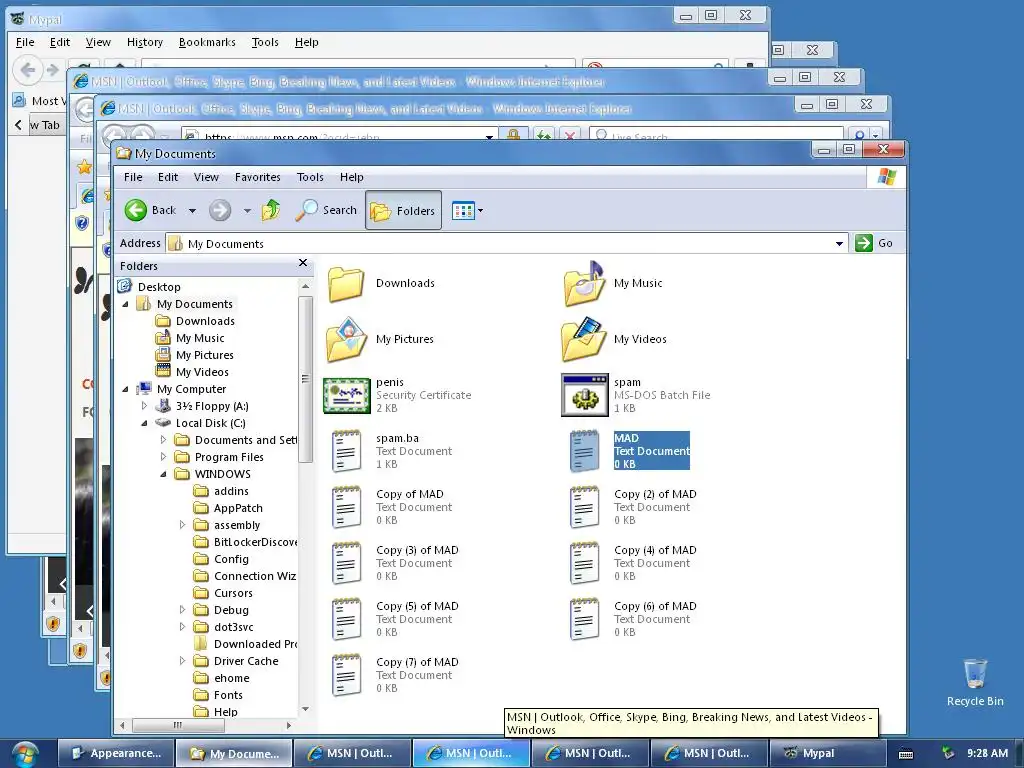
Task: Open the Help menu in My Documents
Action: click(351, 177)
